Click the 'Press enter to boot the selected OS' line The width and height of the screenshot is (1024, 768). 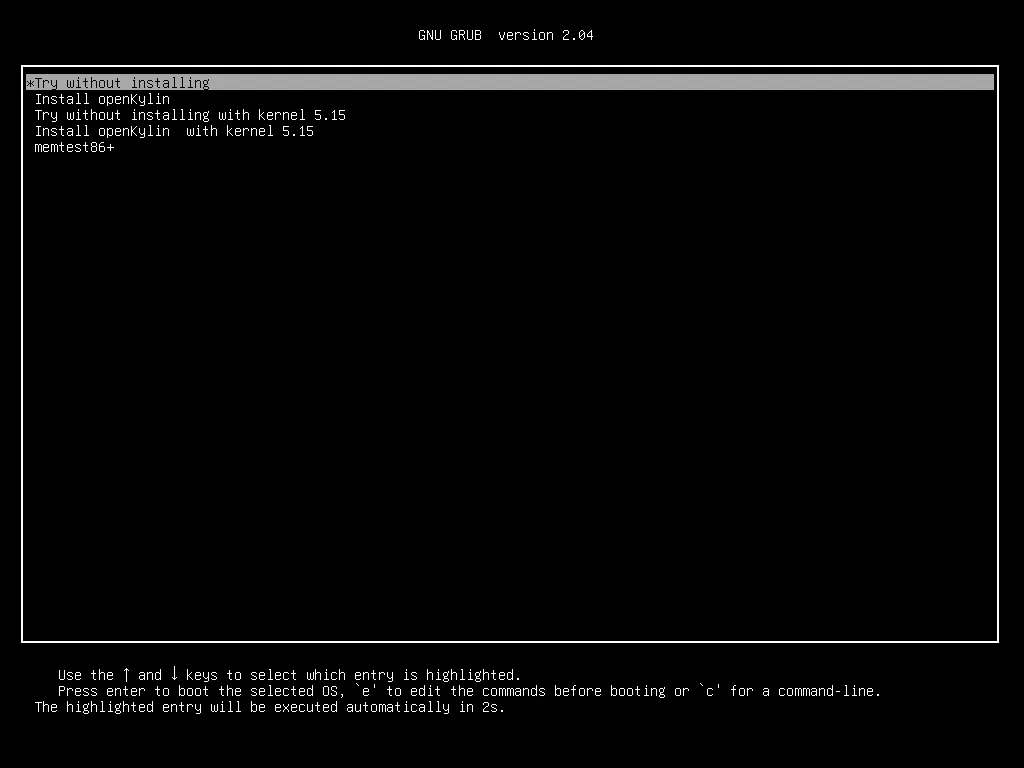(x=470, y=691)
